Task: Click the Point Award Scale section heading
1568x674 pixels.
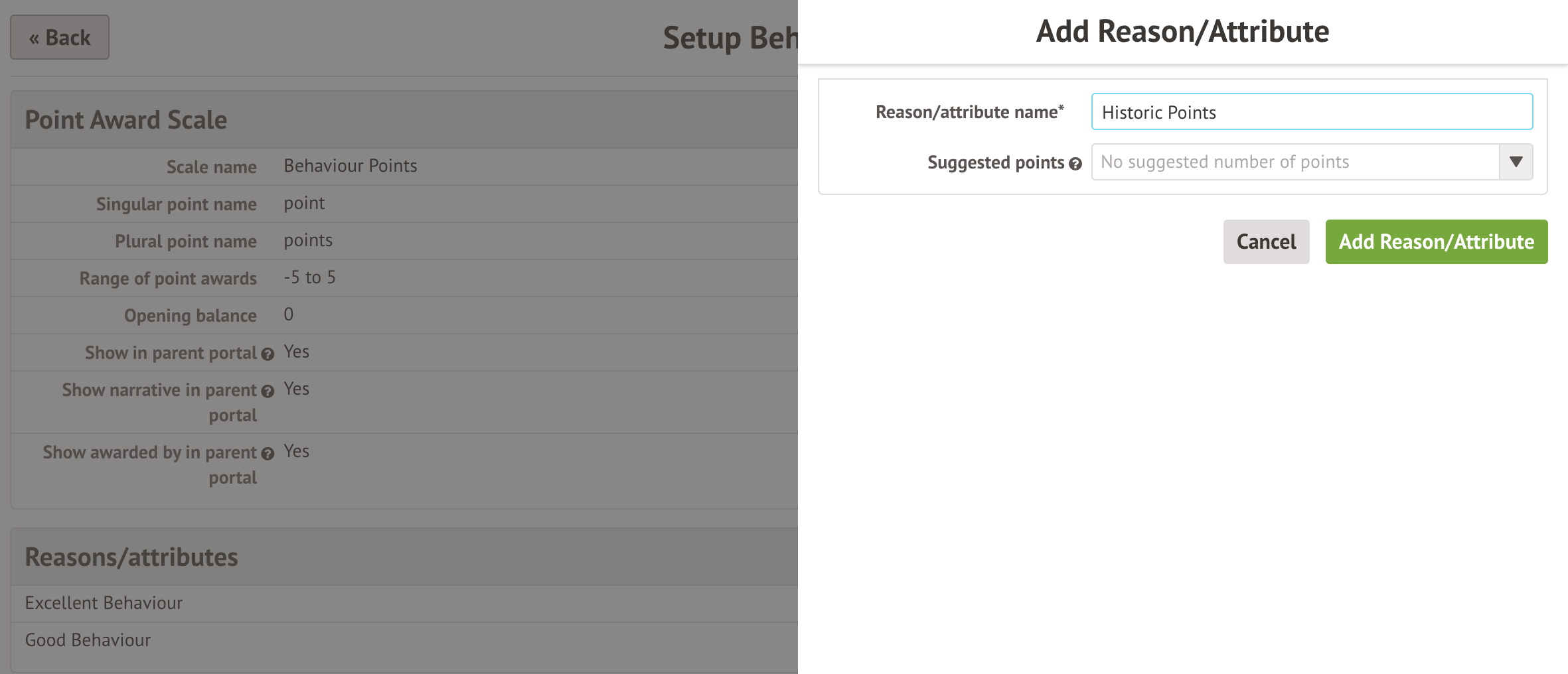Action: [x=126, y=120]
